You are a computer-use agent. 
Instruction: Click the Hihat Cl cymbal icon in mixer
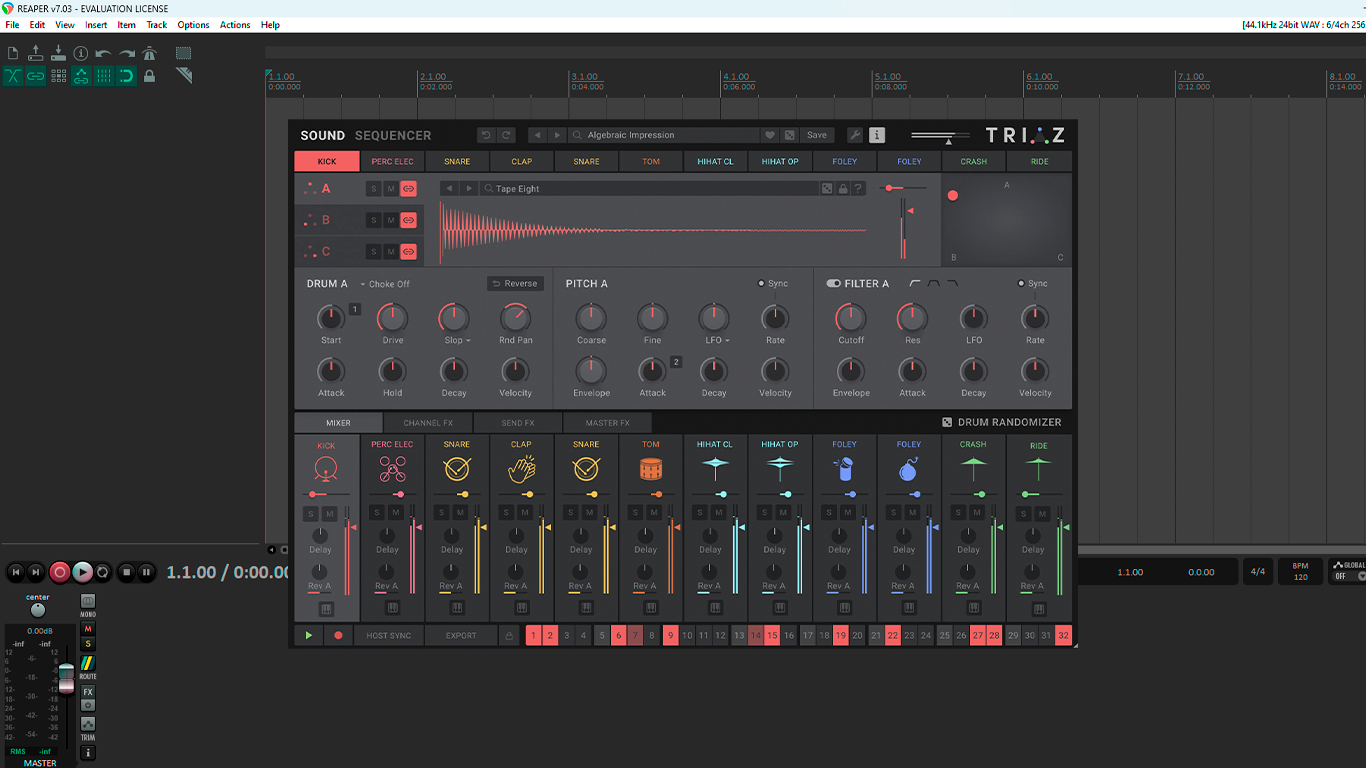click(715, 467)
